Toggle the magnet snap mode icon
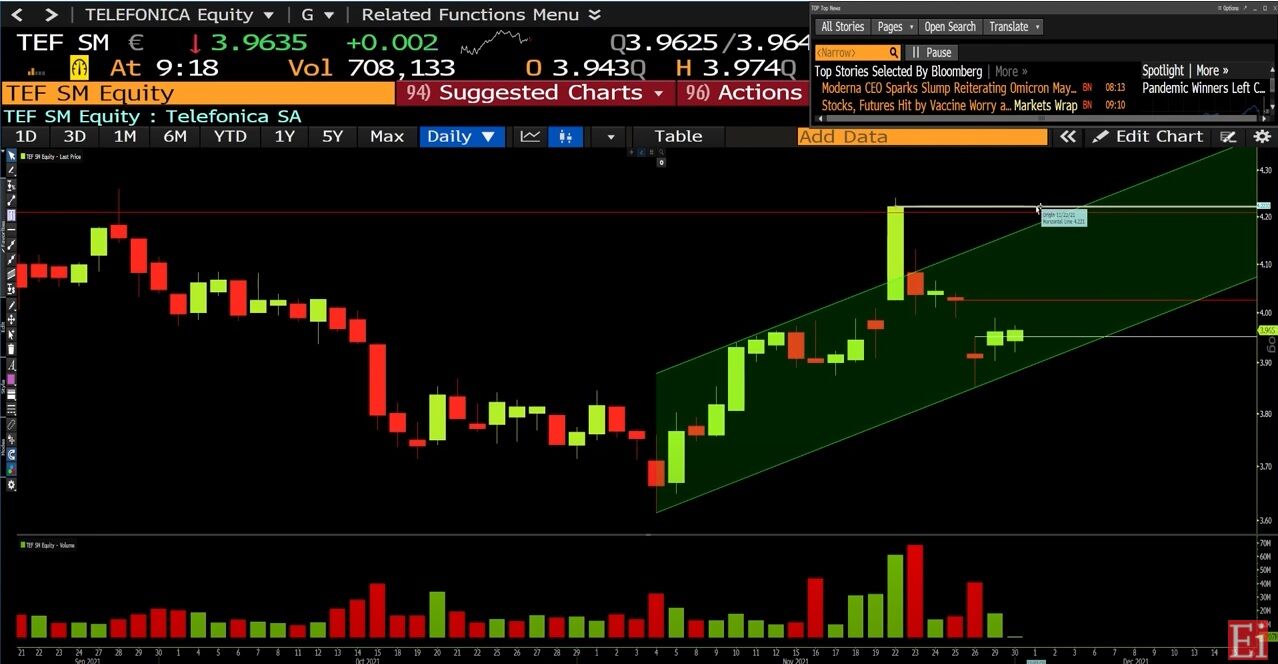 (12, 454)
